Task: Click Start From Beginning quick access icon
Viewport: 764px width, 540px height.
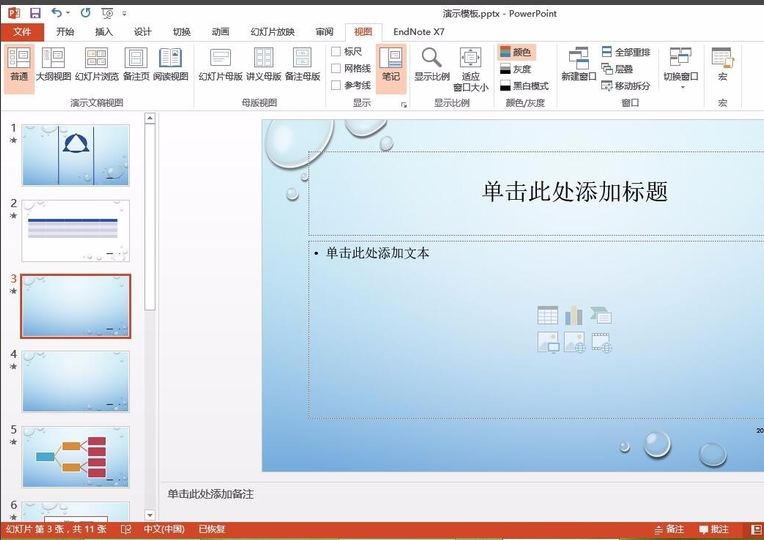Action: coord(107,13)
